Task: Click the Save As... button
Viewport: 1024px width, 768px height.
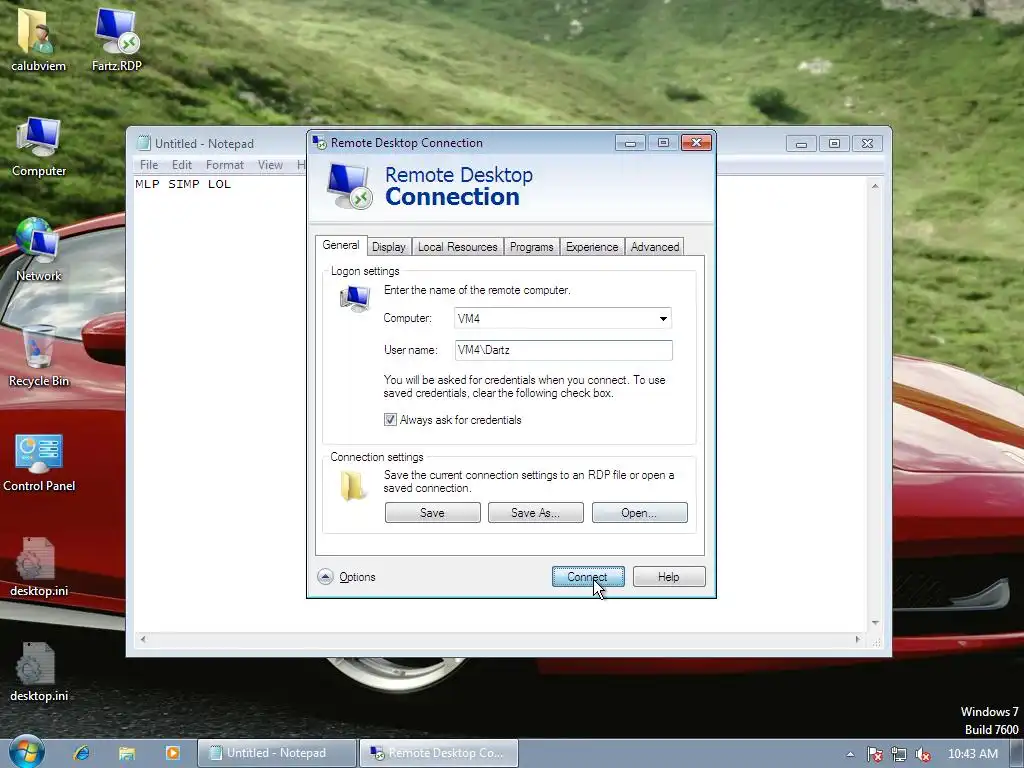Action: click(536, 513)
